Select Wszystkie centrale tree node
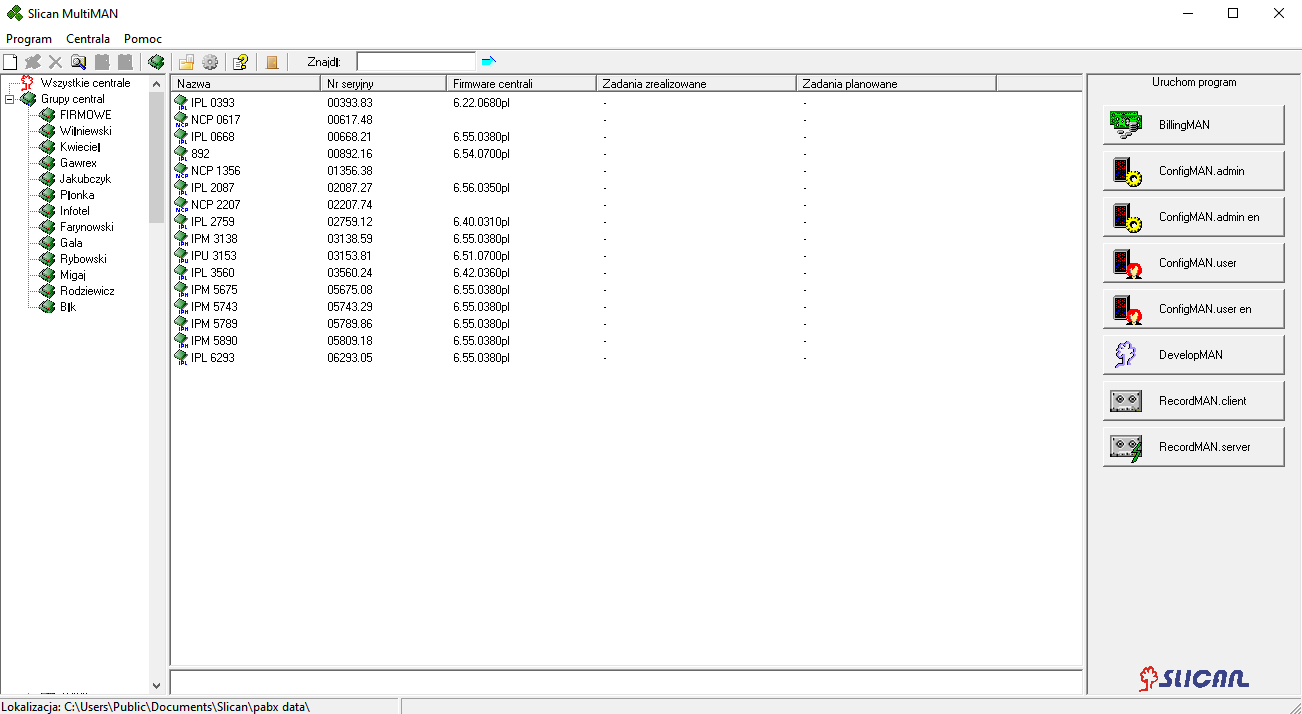The image size is (1302, 714). [x=85, y=83]
